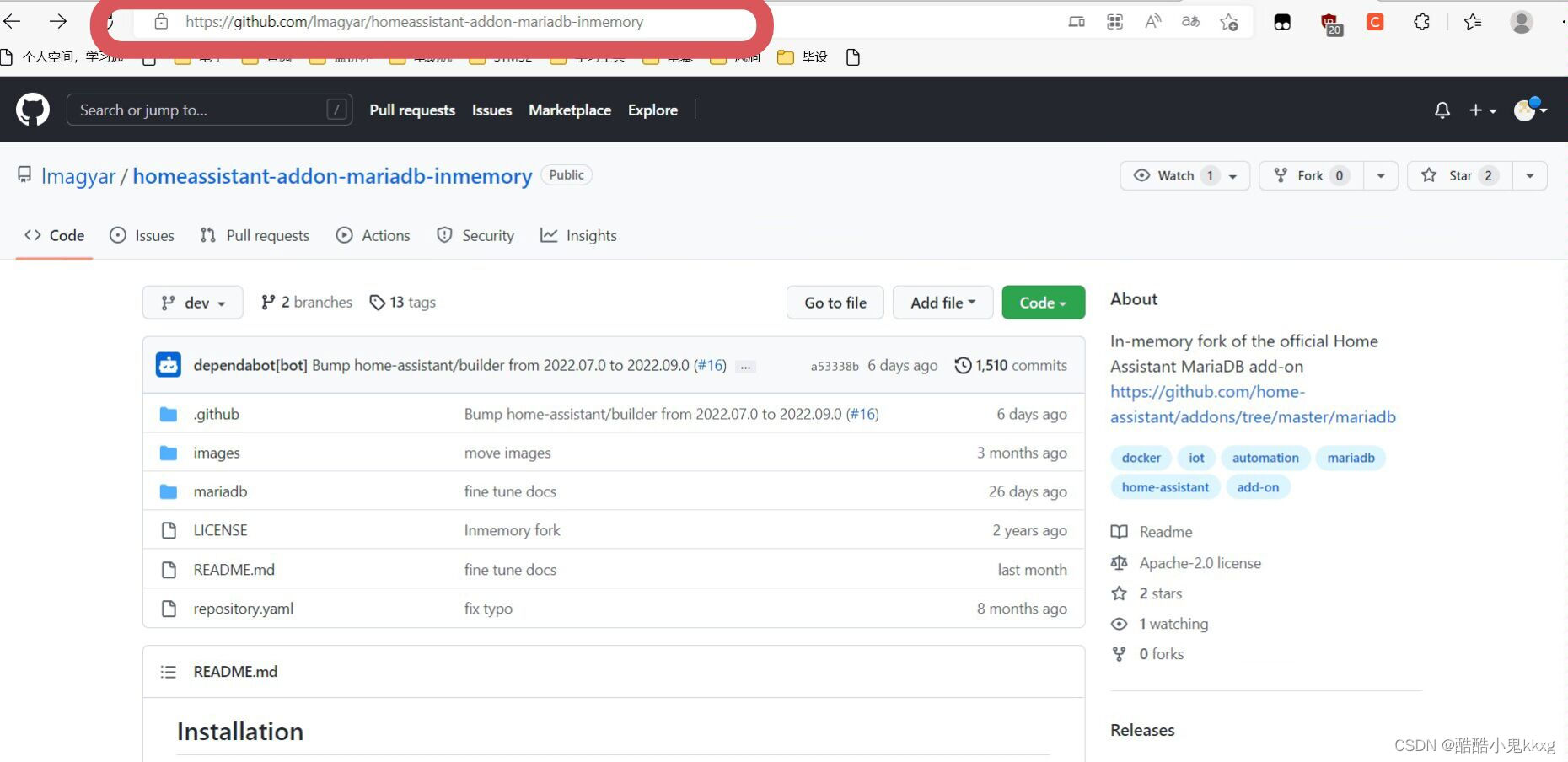Click the add-on topic tag
The height and width of the screenshot is (762, 1568).
coord(1258,487)
